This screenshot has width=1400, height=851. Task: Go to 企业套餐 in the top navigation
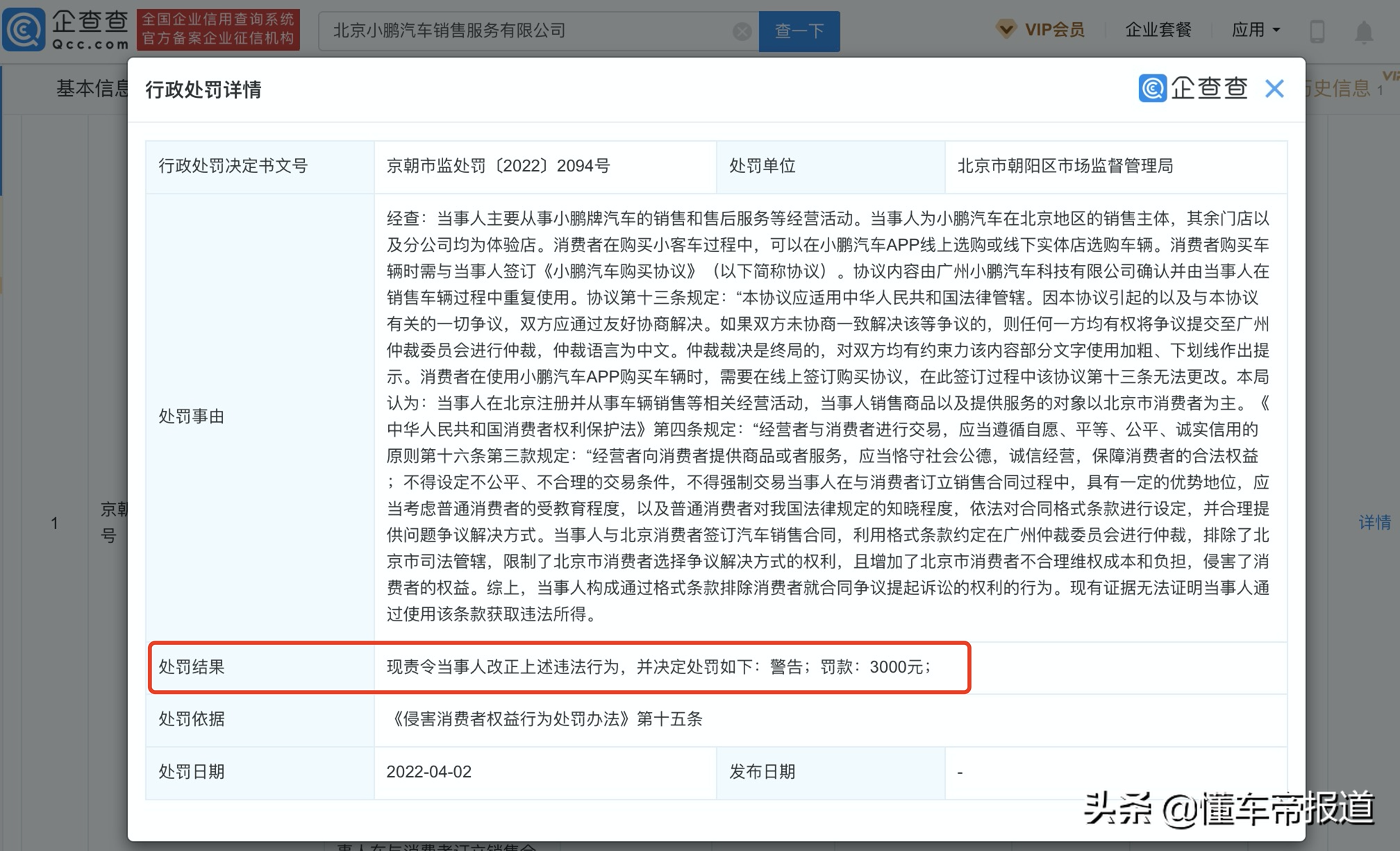point(1158,29)
